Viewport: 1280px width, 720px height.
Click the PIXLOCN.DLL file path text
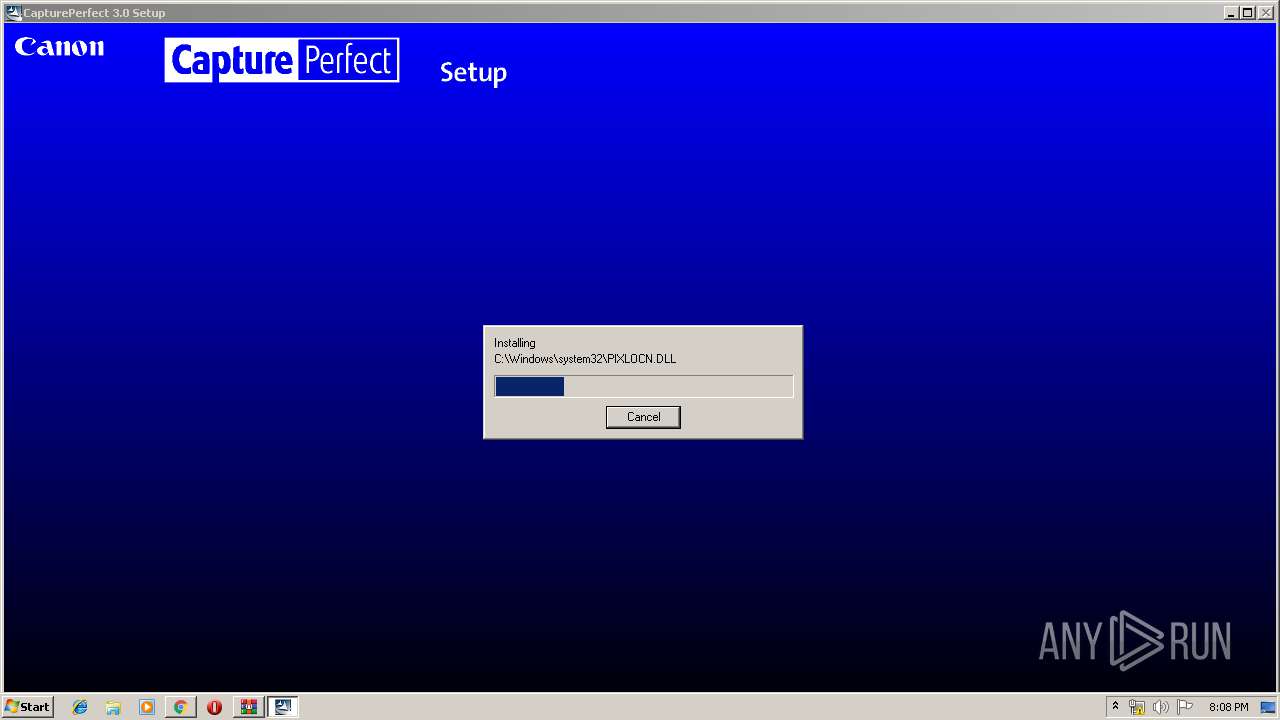coord(585,359)
